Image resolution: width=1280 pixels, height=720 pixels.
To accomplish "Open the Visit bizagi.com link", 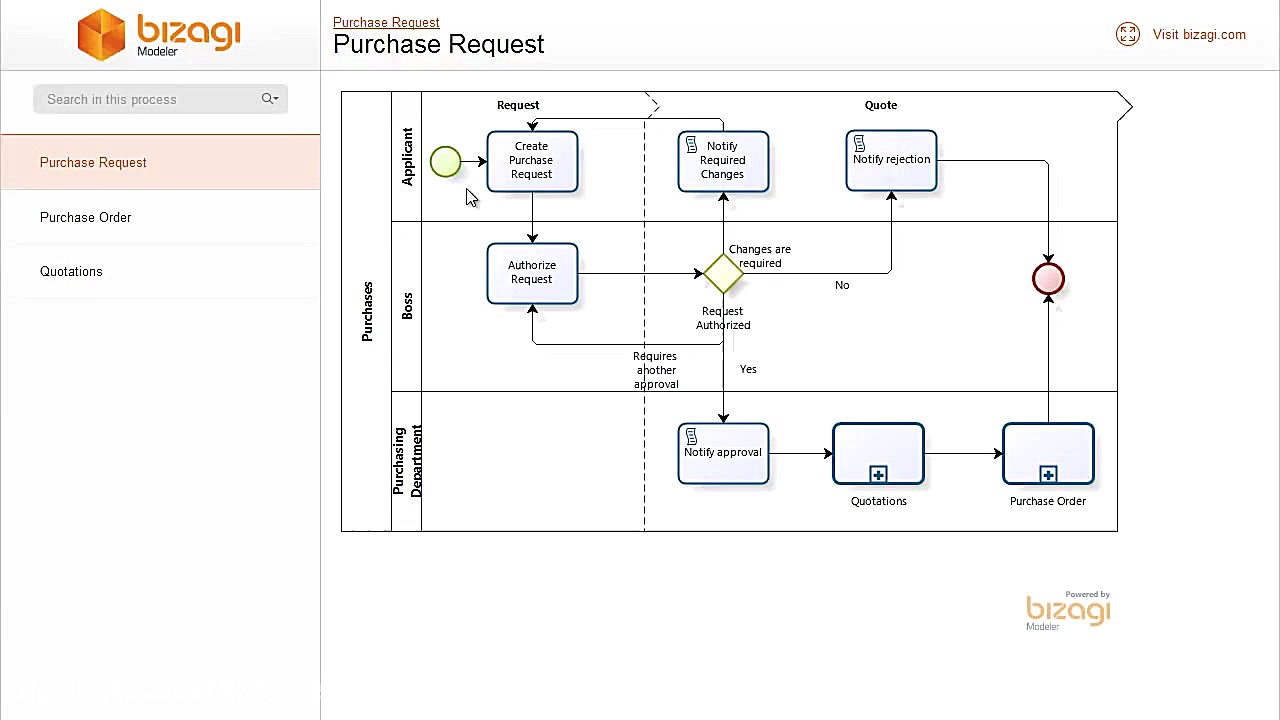I will [1199, 34].
